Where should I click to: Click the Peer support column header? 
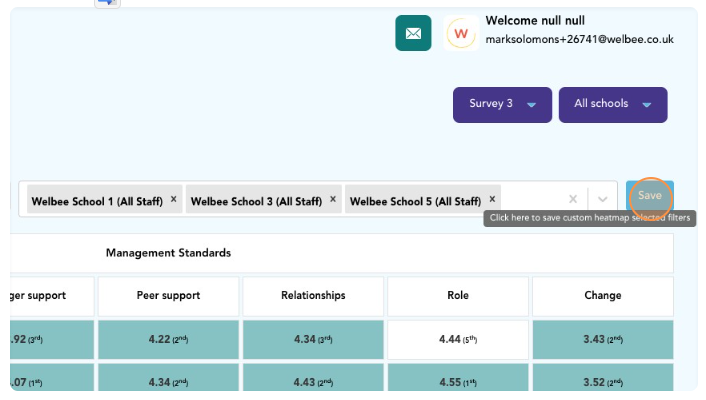tap(168, 296)
